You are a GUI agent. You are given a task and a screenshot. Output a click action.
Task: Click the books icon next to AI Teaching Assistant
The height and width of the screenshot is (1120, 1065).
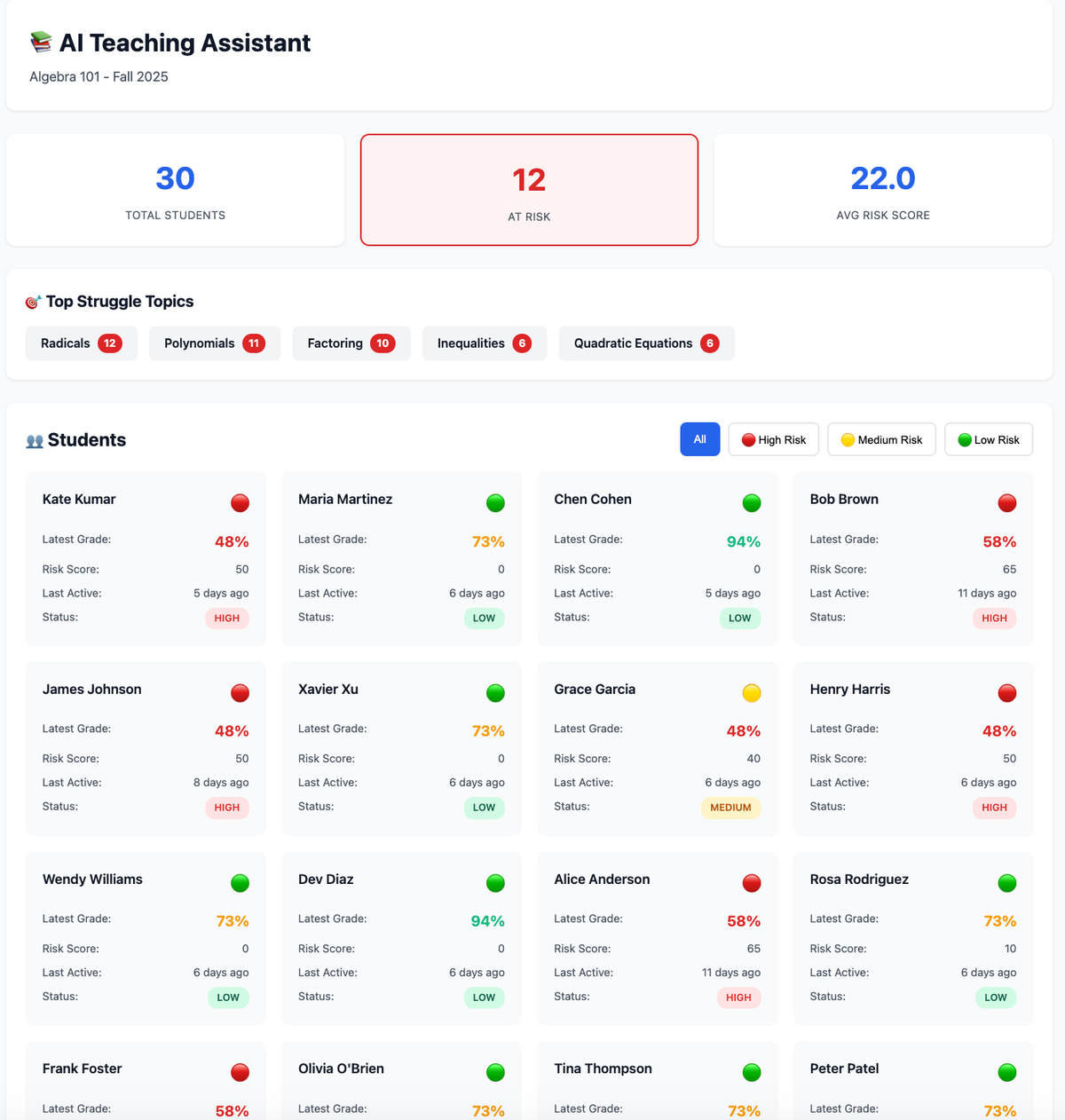[40, 42]
